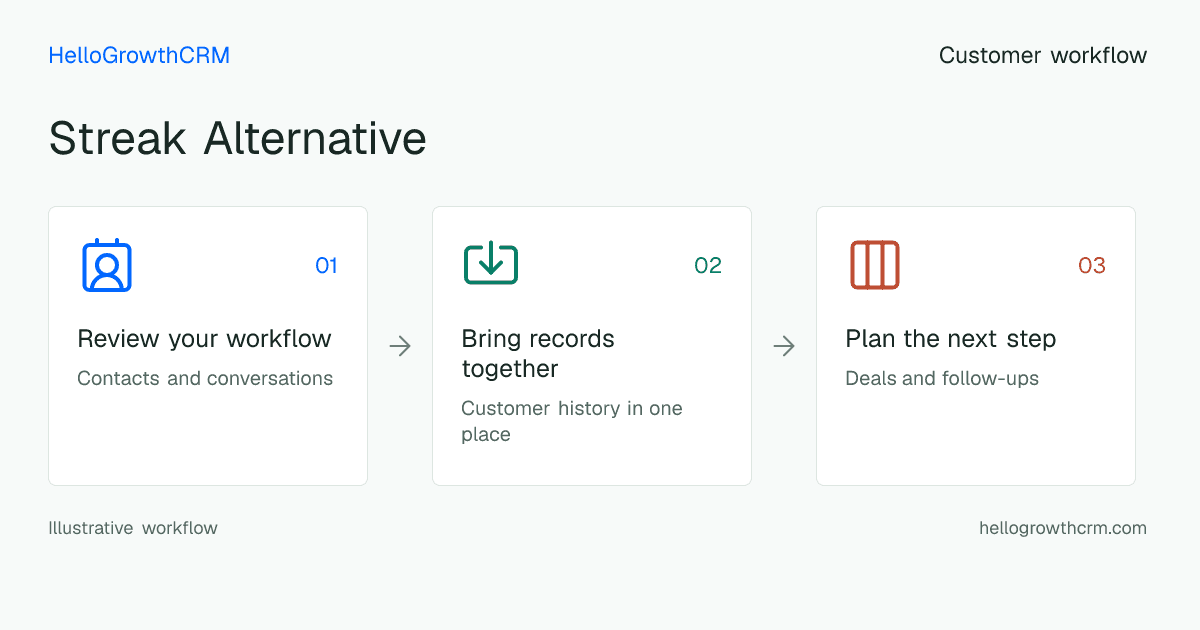Viewport: 1200px width, 630px height.
Task: Click the red "03" step number
Action: 1092,265
